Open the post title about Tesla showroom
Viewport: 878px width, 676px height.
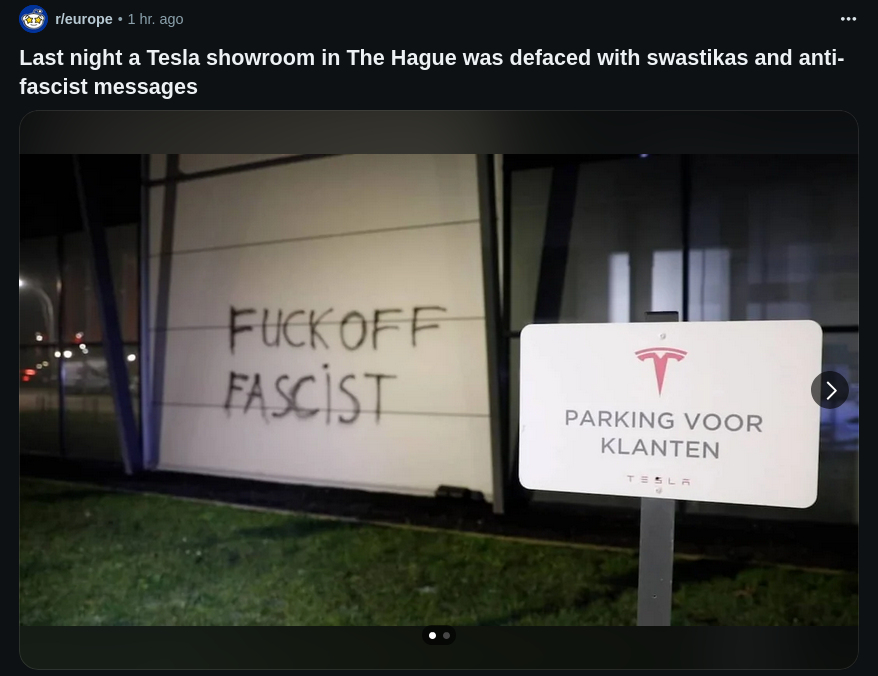[431, 72]
